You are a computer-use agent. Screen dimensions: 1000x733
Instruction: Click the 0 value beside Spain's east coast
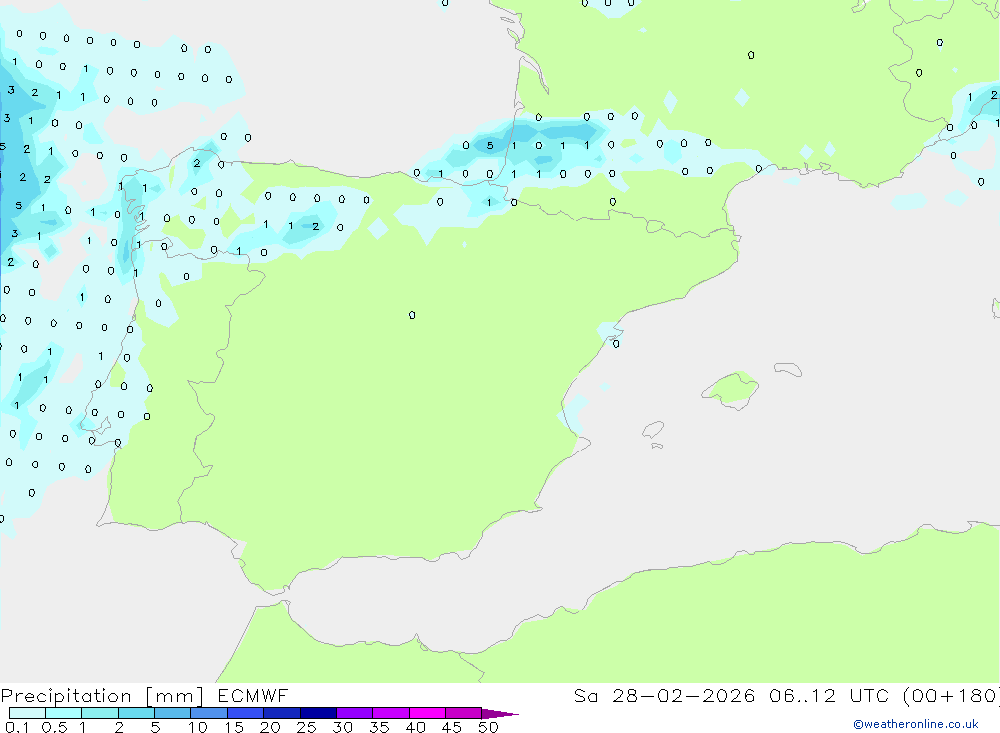615,344
